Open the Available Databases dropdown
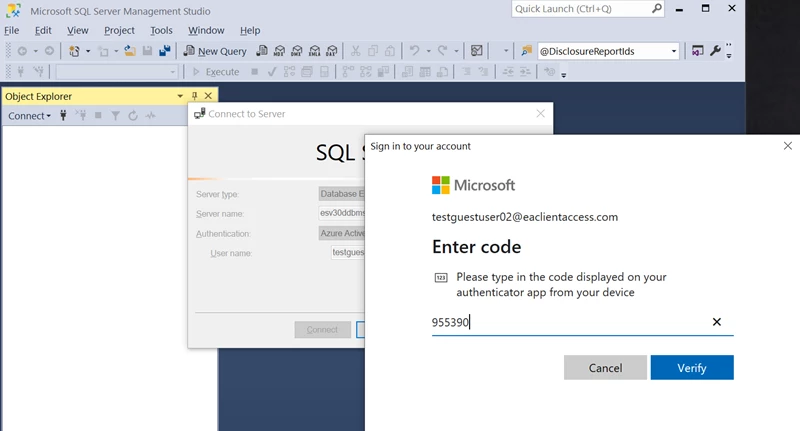The image size is (800, 431). click(172, 72)
